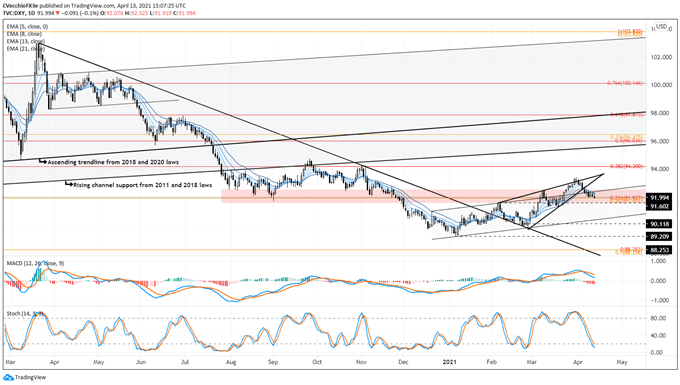Click the 89.209 dashed level tag
Viewport: 680px width, 385px height.
coord(659,237)
